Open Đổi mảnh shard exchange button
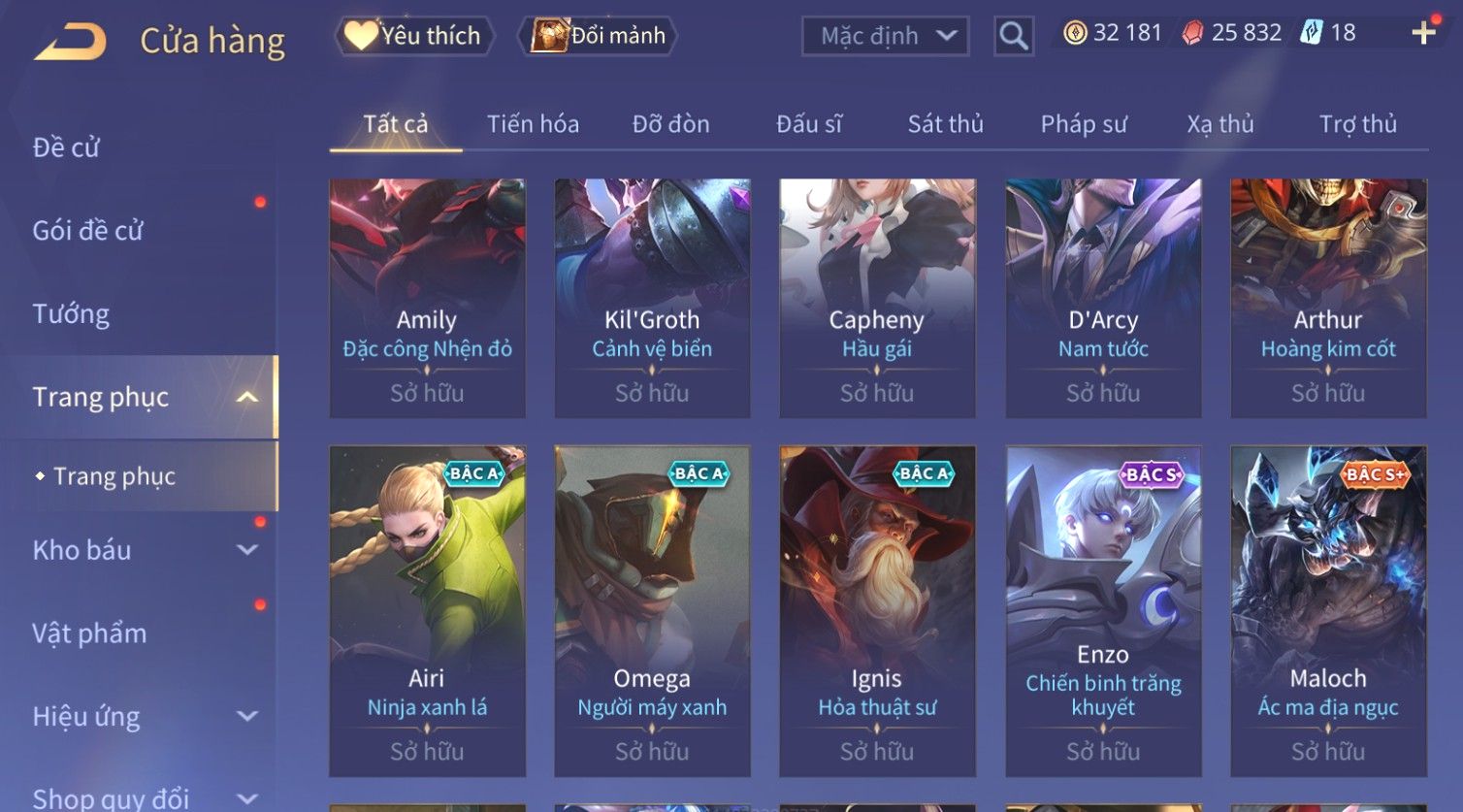 point(598,36)
